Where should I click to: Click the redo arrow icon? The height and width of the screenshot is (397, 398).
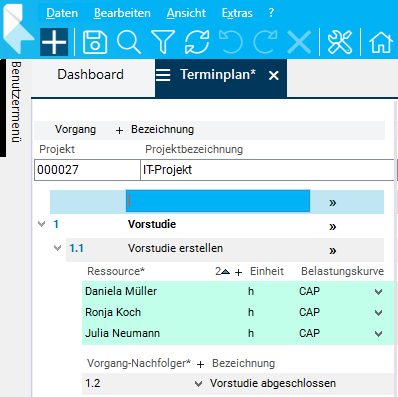click(265, 42)
